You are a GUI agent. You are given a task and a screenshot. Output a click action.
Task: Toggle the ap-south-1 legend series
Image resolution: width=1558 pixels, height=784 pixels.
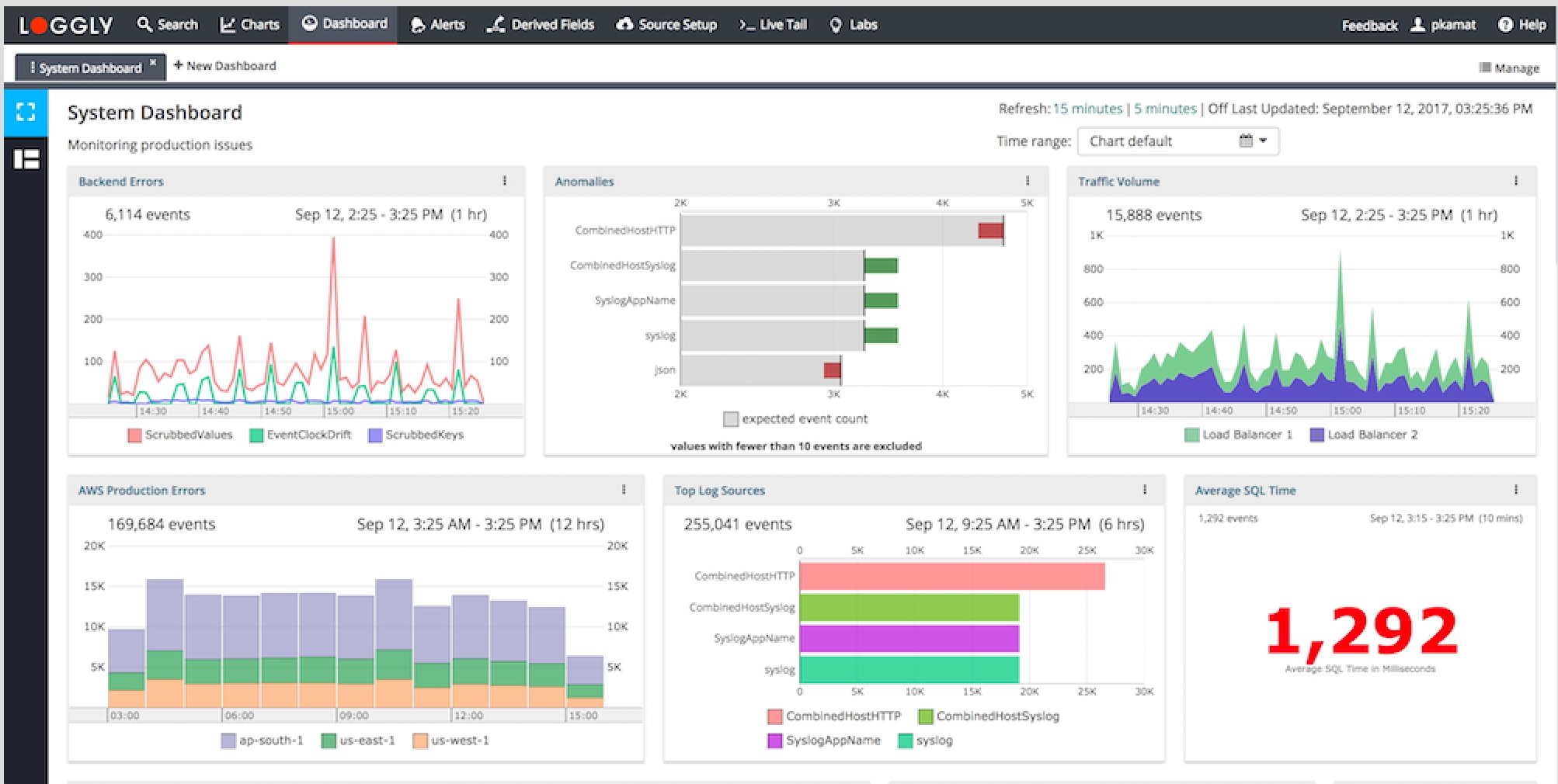(x=262, y=741)
